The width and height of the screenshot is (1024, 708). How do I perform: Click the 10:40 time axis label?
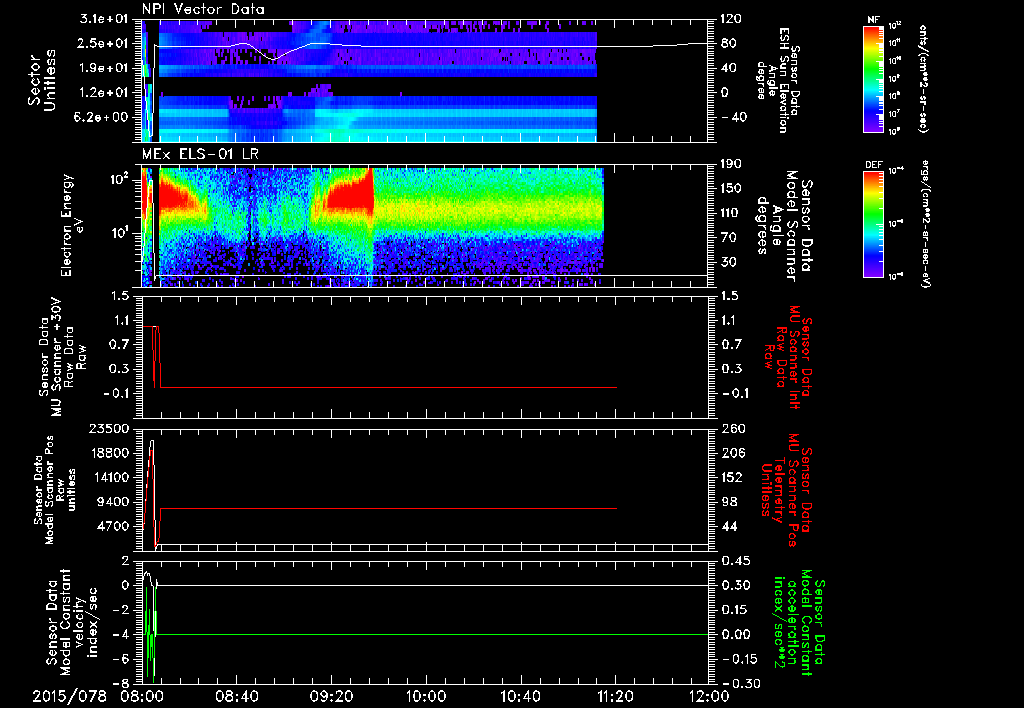click(x=520, y=696)
